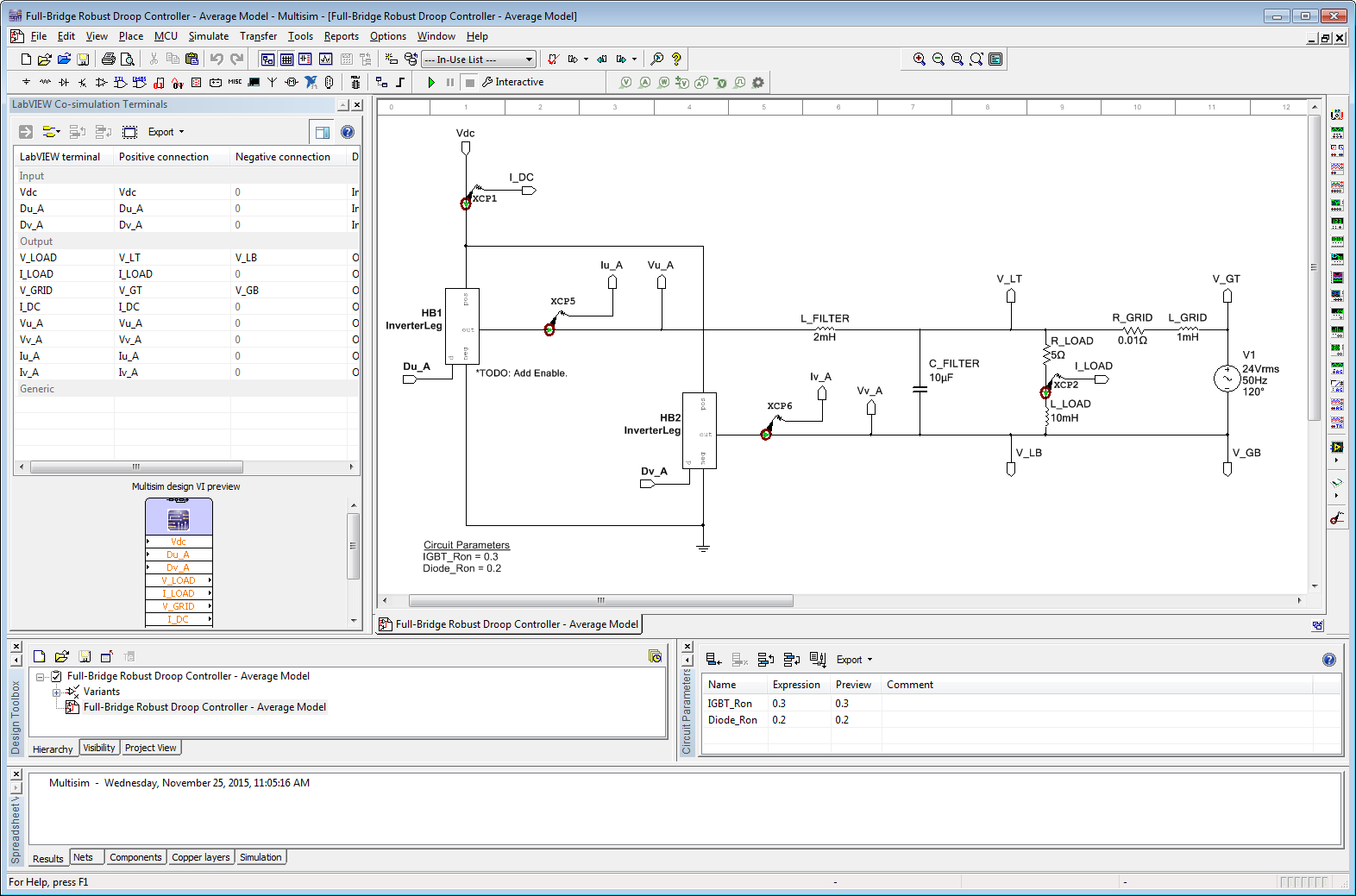Expand the Variants tree node

tap(56, 692)
